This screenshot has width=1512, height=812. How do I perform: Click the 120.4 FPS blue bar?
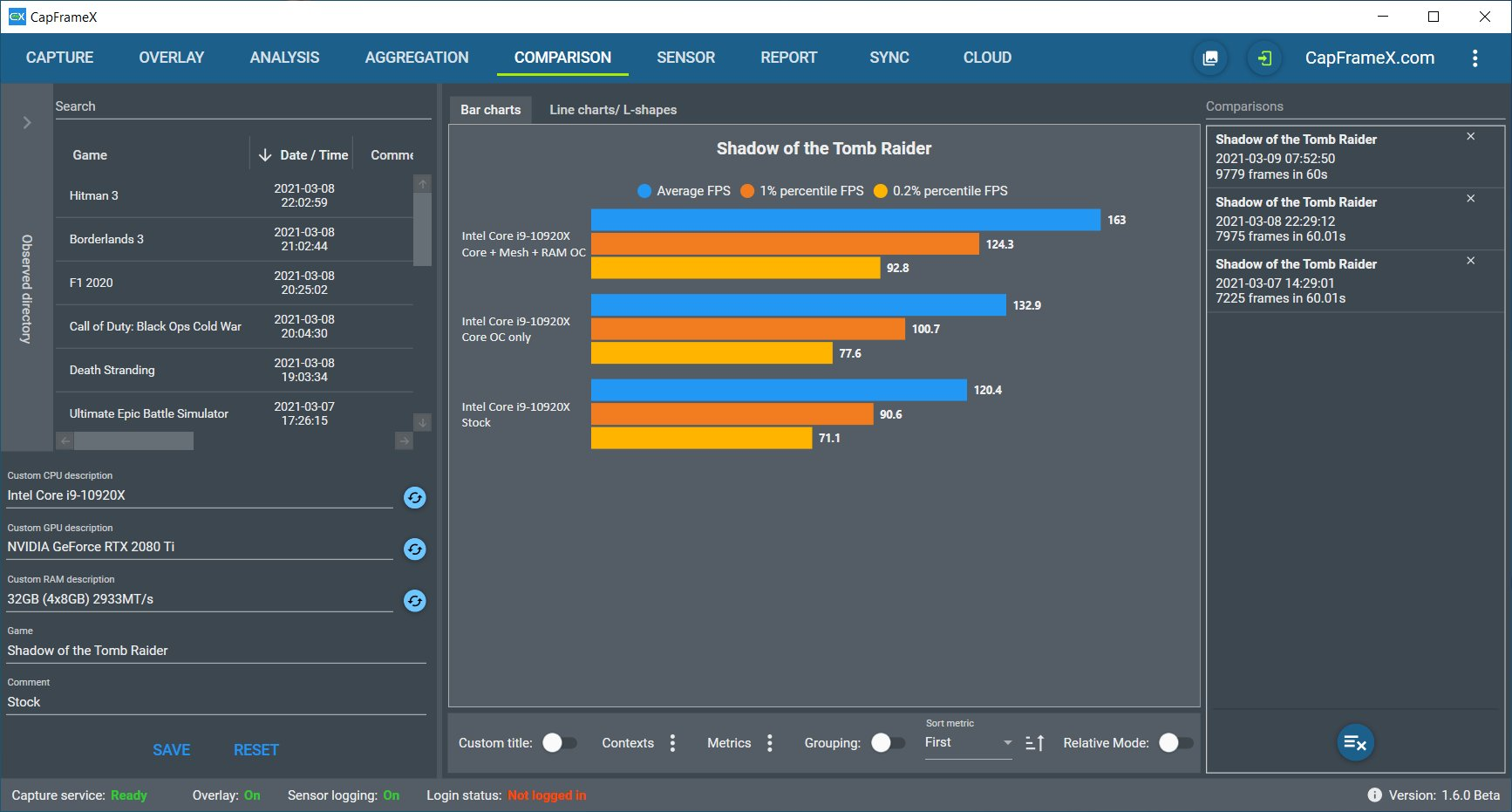coord(779,390)
